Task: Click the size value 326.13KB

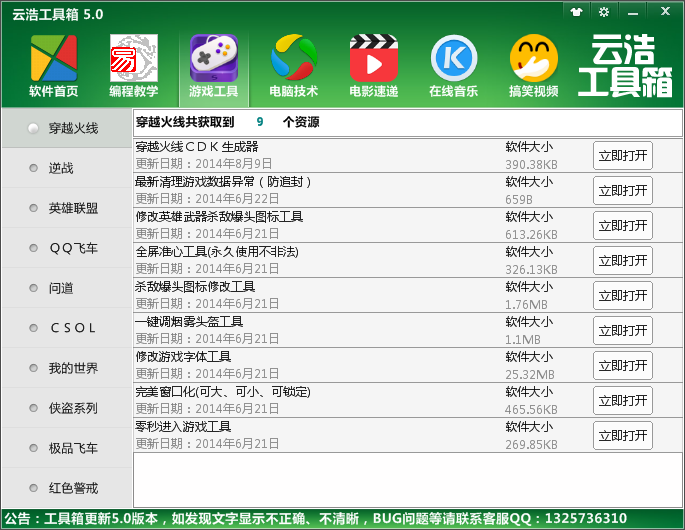Action: (531, 270)
